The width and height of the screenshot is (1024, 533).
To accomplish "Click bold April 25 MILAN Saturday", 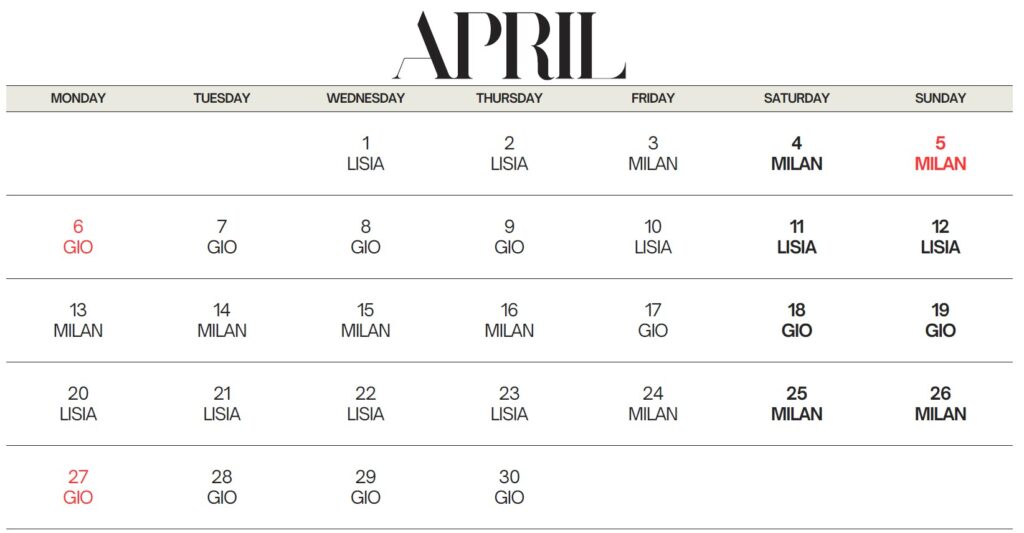I will (796, 403).
